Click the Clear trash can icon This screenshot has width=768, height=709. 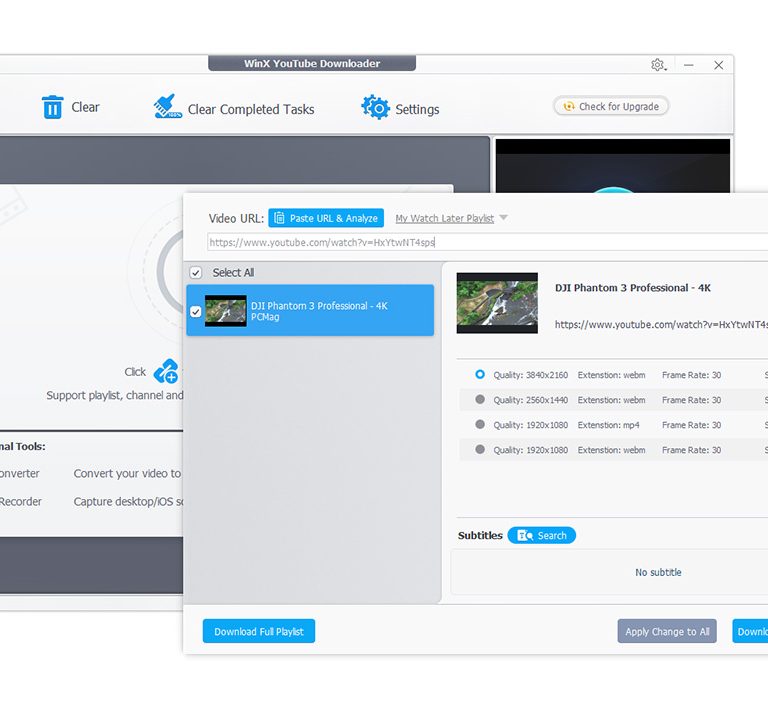point(52,107)
